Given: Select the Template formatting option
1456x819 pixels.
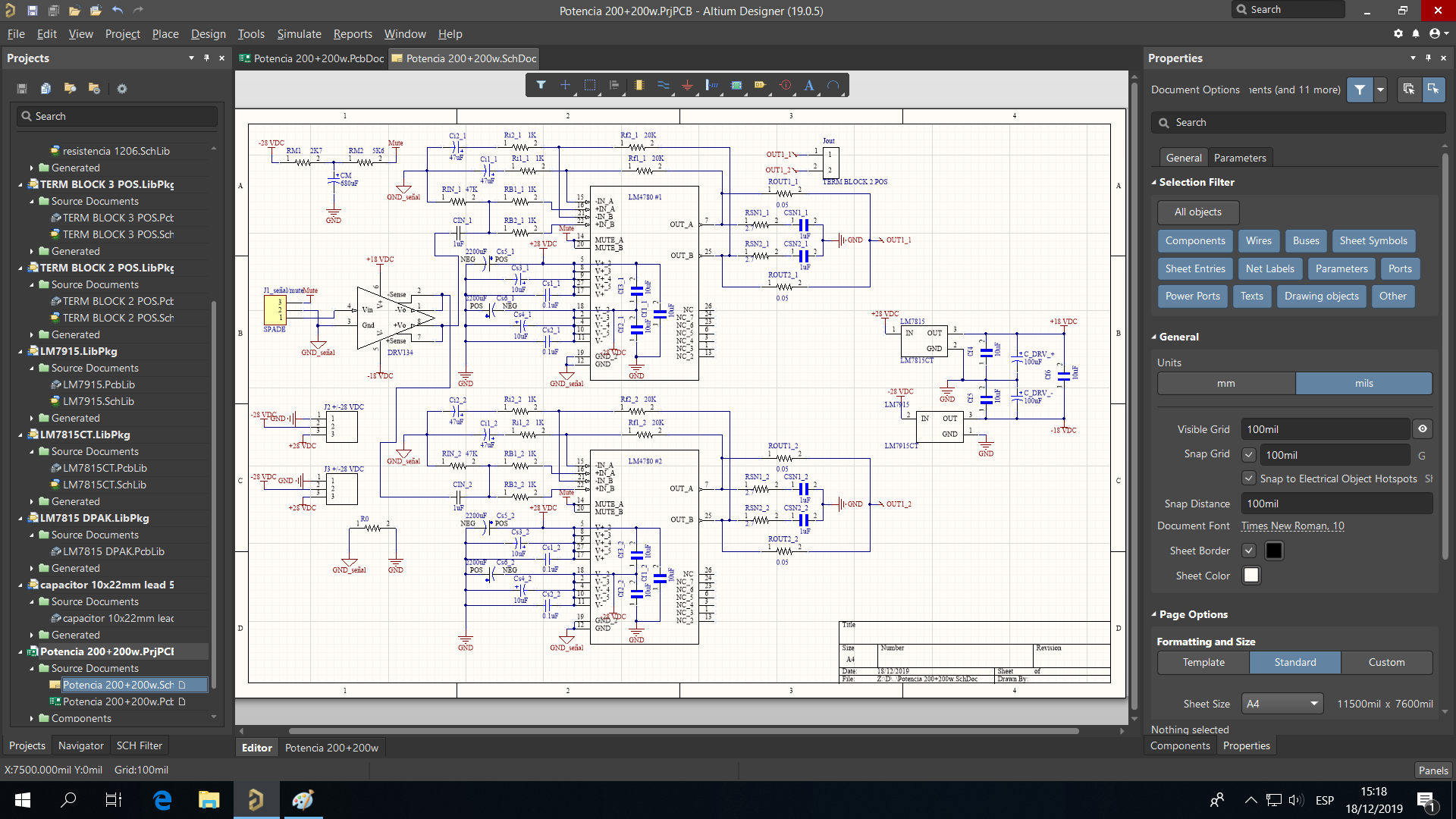Looking at the screenshot, I should [x=1203, y=663].
